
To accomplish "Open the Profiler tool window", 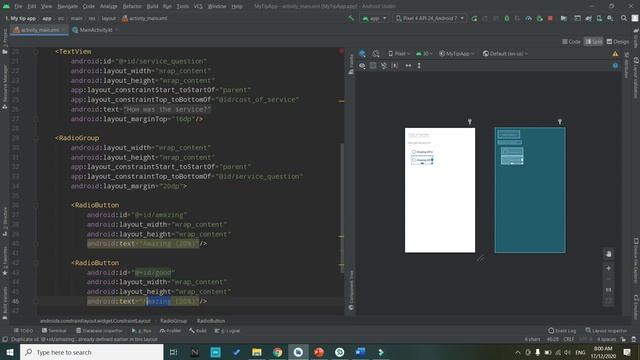I will [x=170, y=331].
